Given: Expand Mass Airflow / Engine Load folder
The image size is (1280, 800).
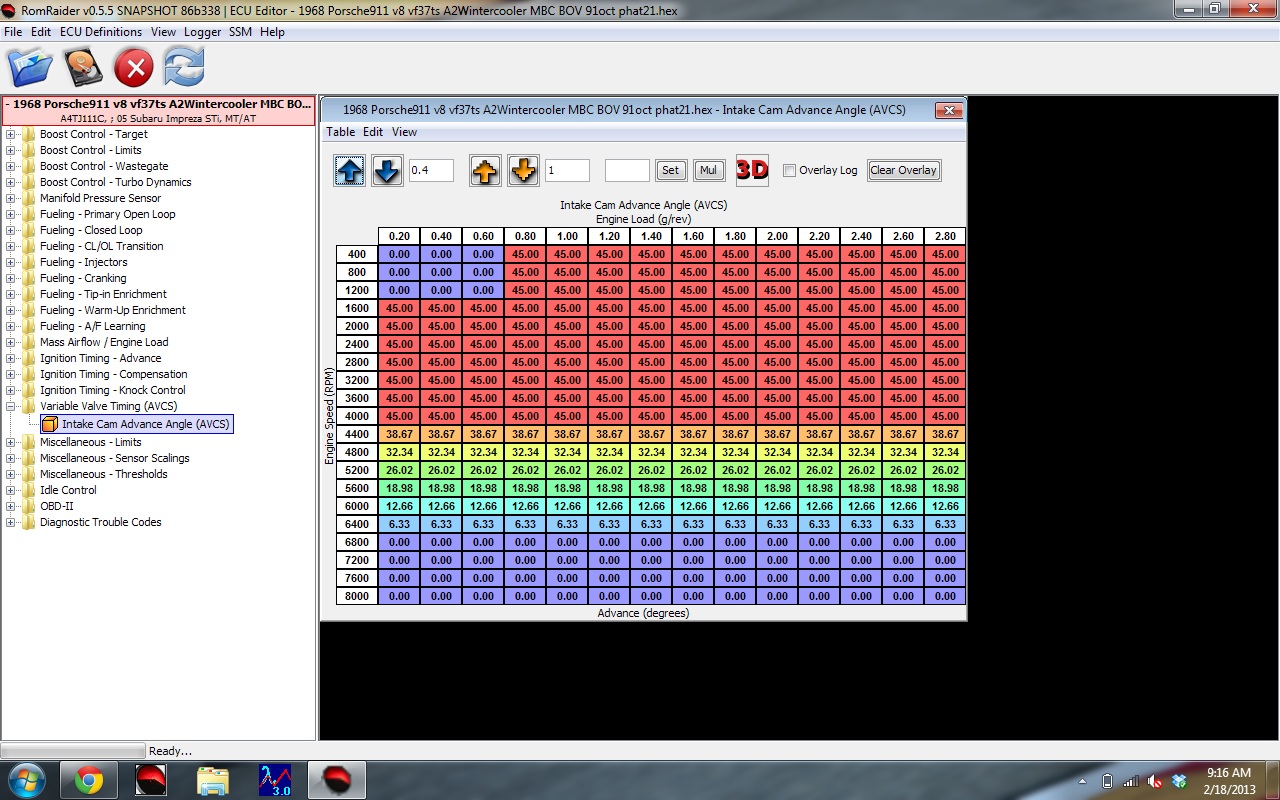Looking at the screenshot, I should point(11,342).
